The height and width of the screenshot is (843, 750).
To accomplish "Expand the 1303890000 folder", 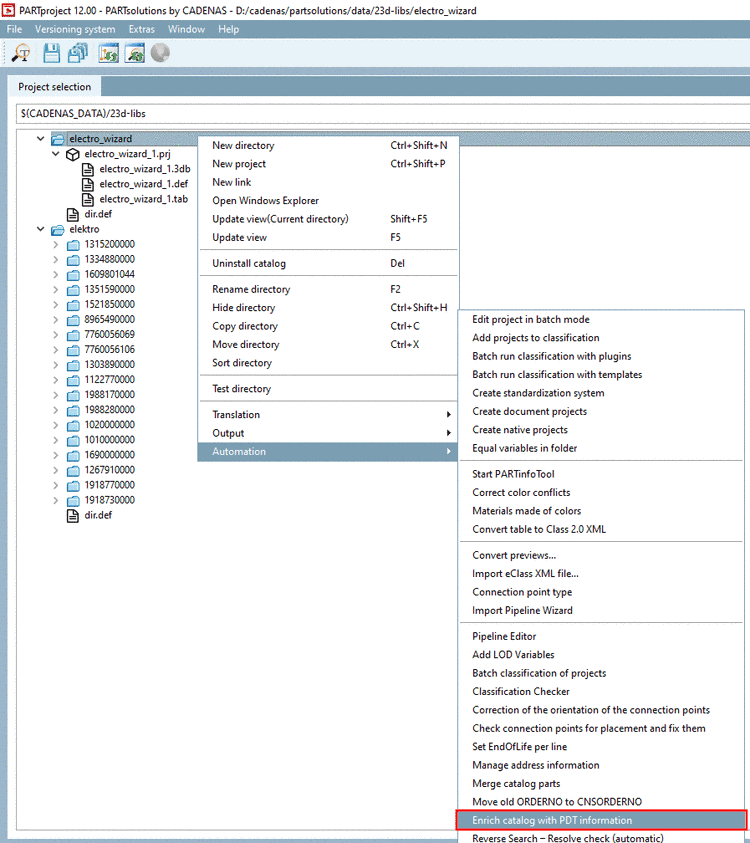I will pyautogui.click(x=55, y=365).
